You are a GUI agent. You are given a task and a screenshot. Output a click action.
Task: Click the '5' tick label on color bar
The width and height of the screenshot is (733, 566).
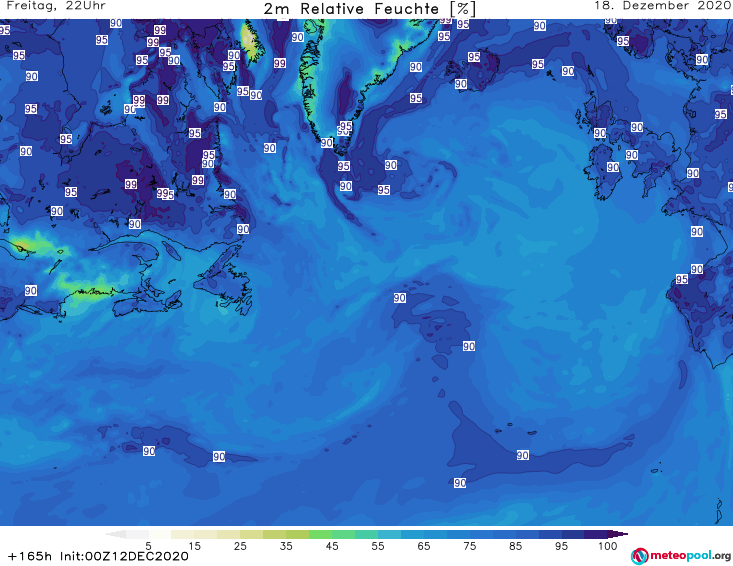148,546
